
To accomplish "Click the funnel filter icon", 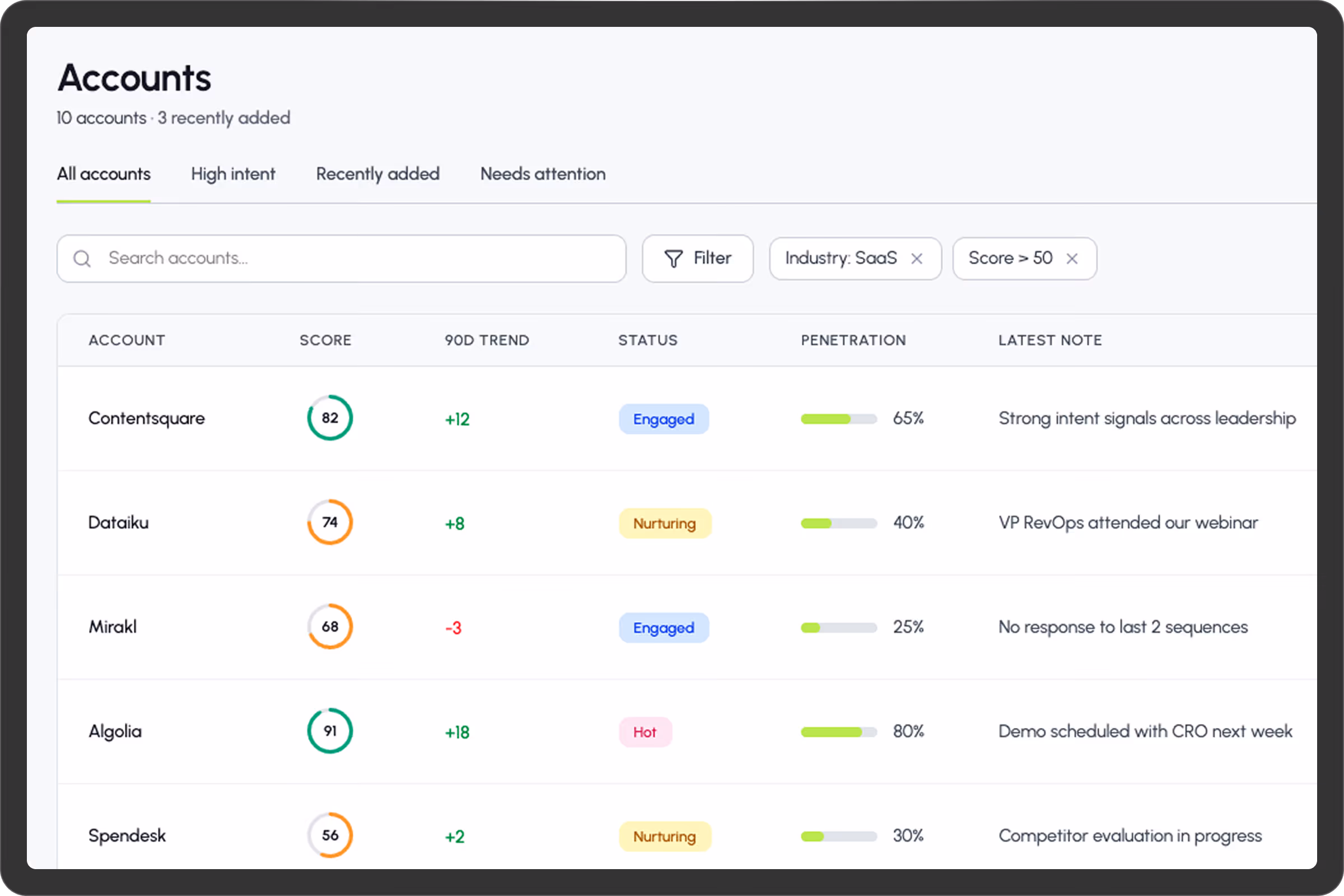I will [x=673, y=259].
